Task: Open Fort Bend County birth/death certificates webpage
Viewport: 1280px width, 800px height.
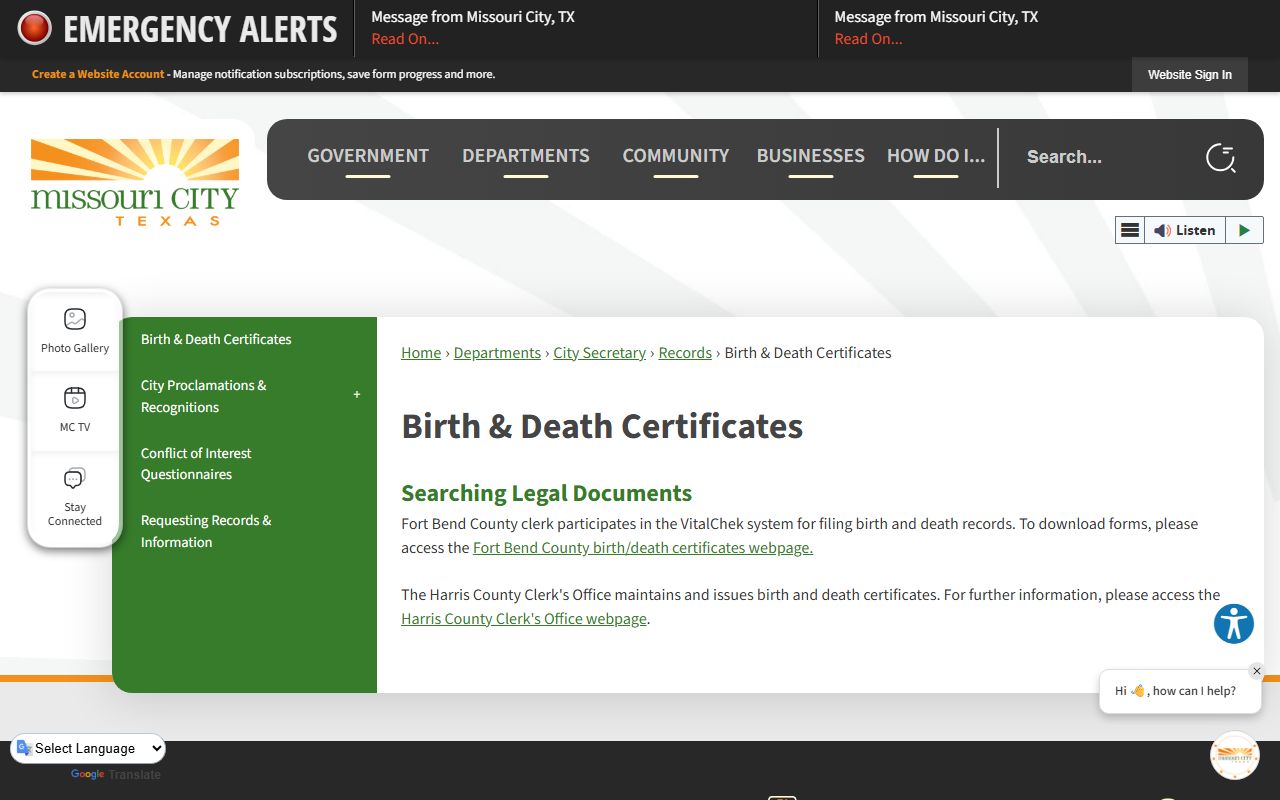Action: coord(643,548)
